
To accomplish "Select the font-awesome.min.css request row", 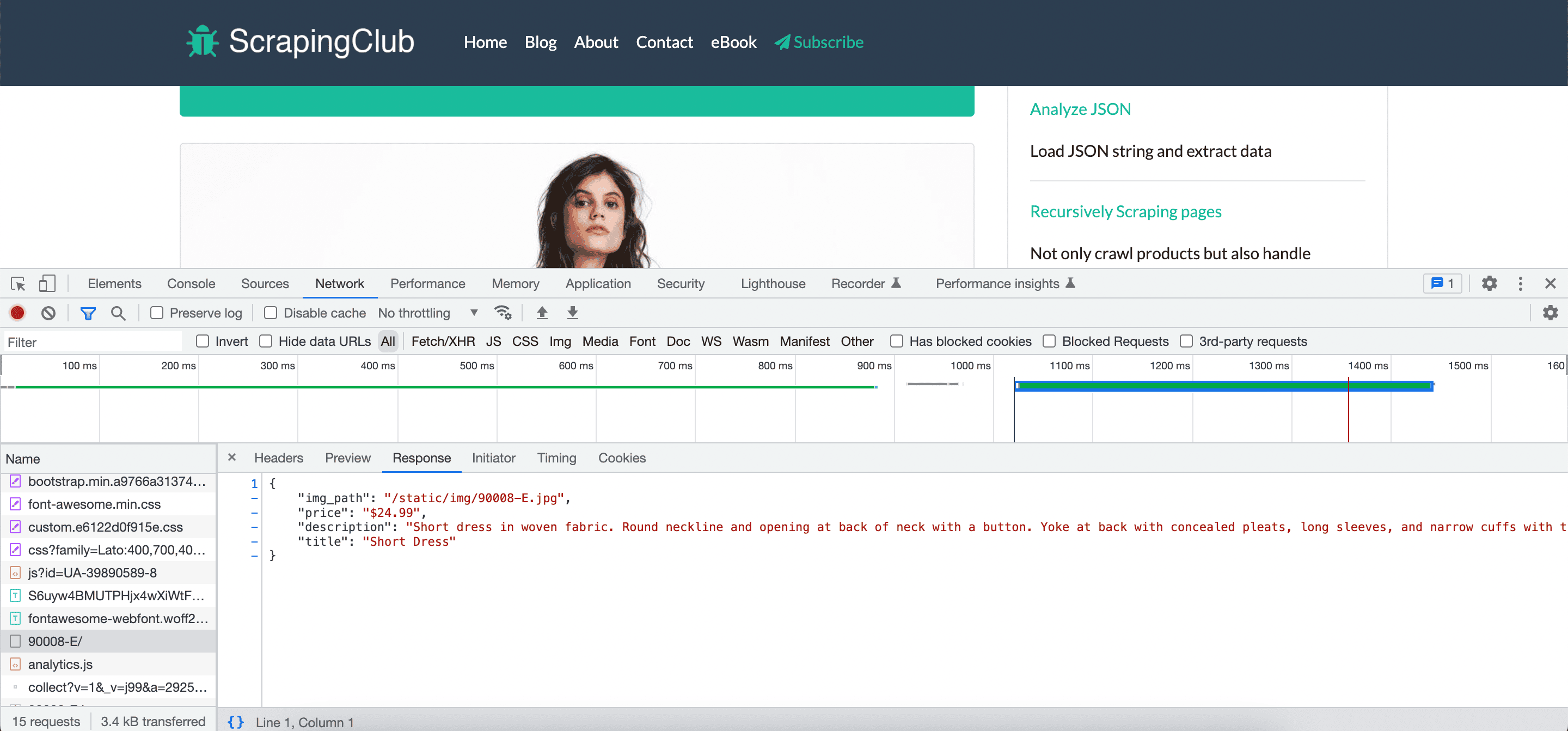I will pyautogui.click(x=108, y=504).
